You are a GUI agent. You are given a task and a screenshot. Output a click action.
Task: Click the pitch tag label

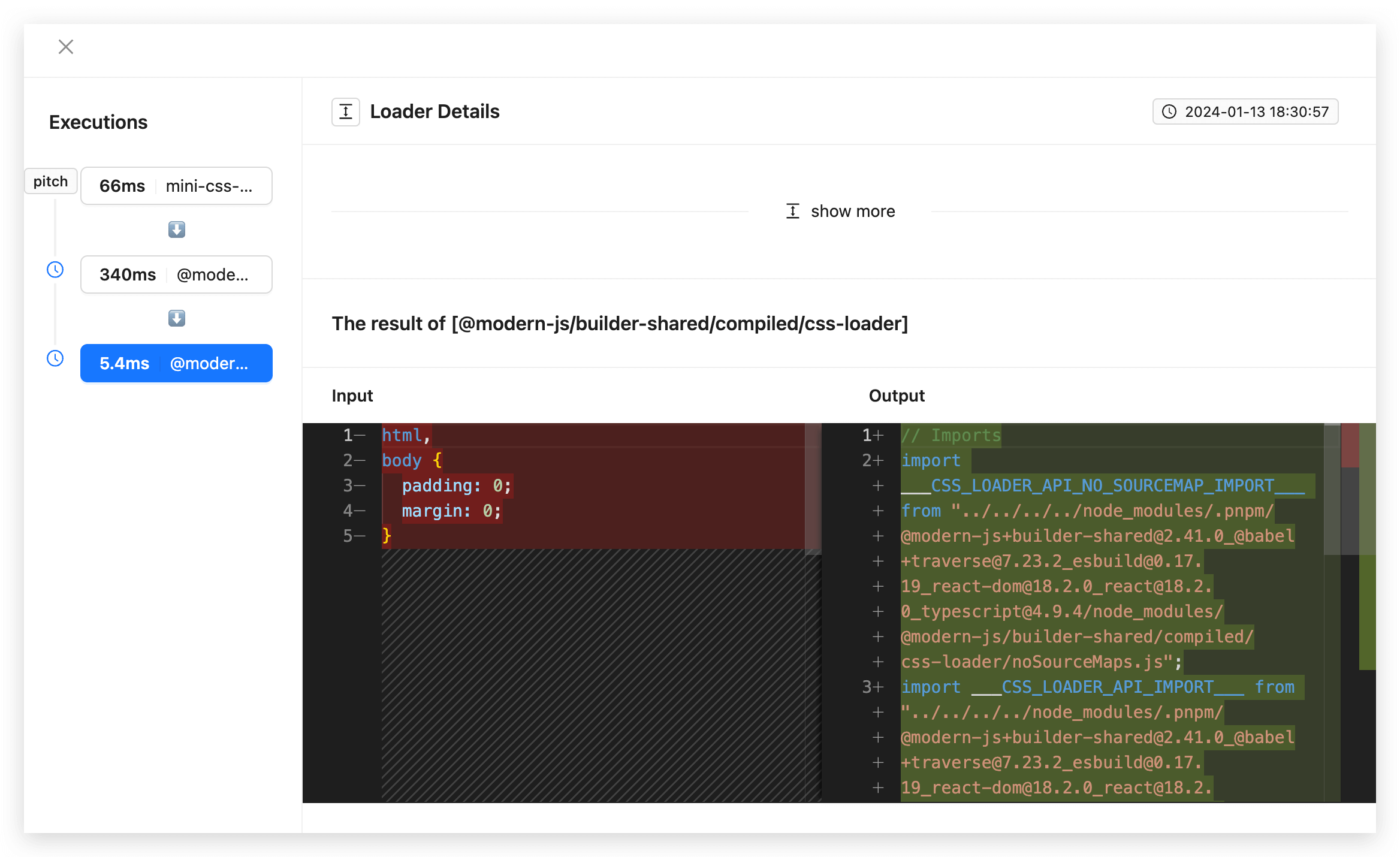(51, 181)
